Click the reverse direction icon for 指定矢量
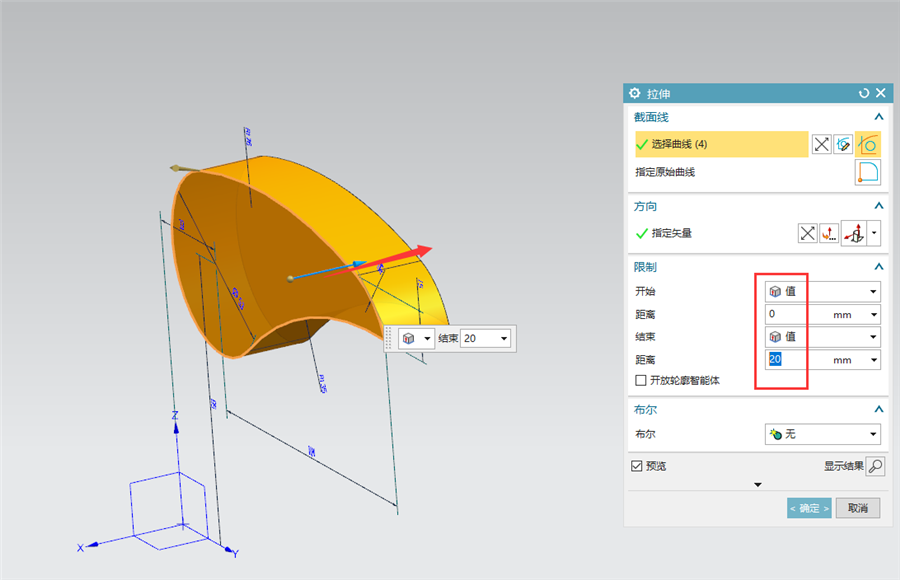This screenshot has width=900, height=580. (x=808, y=233)
